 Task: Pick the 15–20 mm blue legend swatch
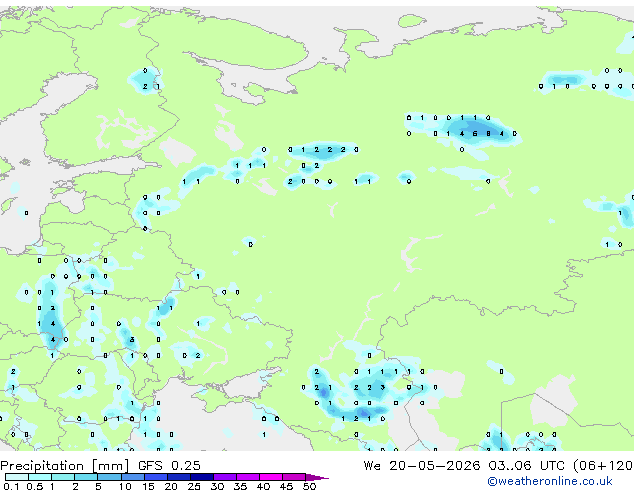tap(156, 477)
